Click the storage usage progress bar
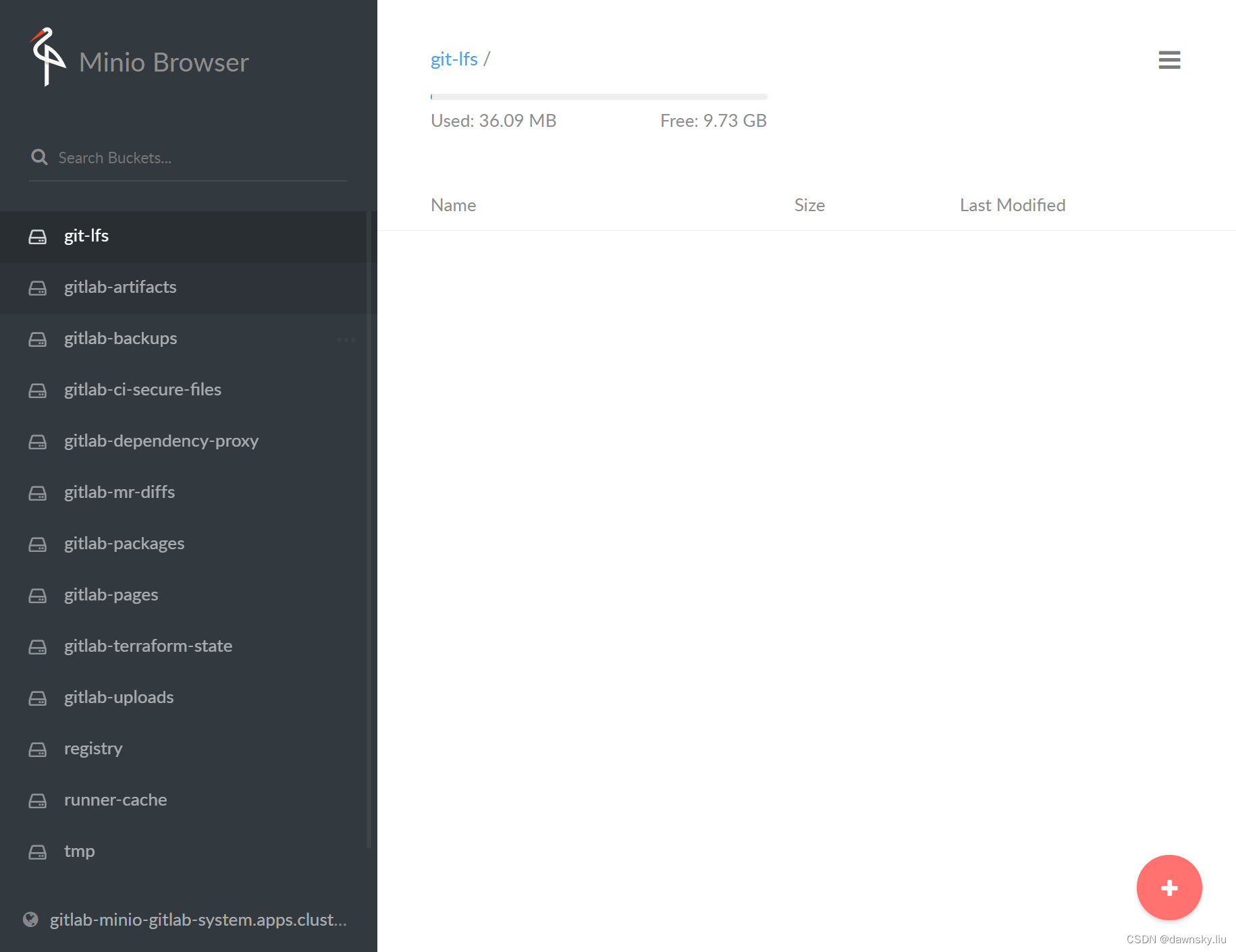 pos(599,96)
